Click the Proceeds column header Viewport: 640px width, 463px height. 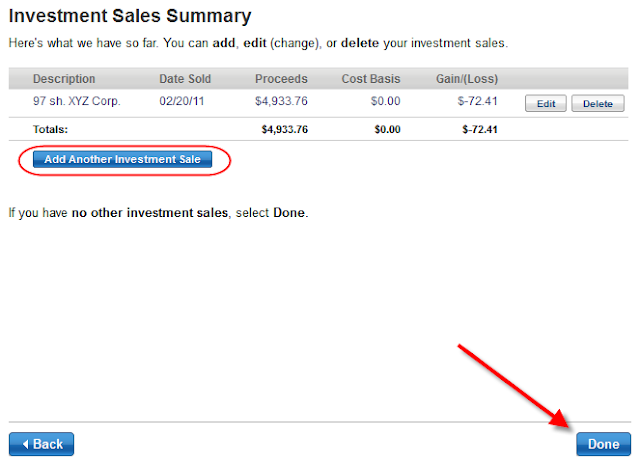(x=281, y=79)
